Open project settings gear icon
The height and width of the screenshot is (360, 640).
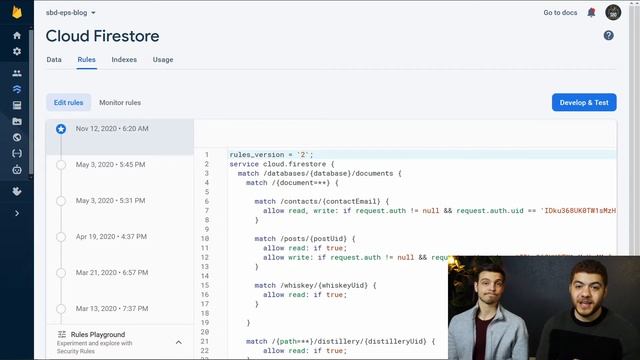click(17, 51)
